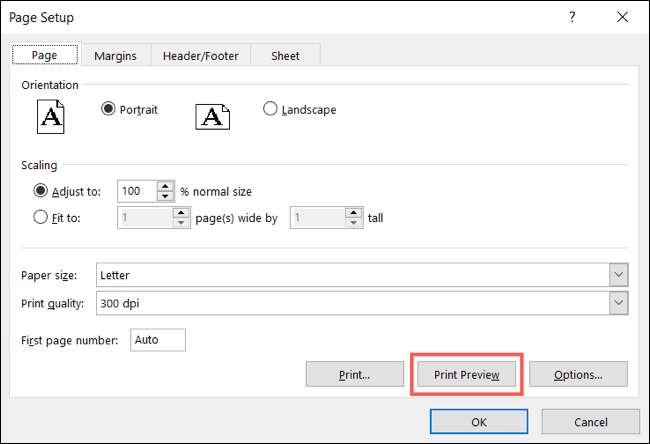Click the landscape orientation page icon
The image size is (650, 444).
point(211,116)
